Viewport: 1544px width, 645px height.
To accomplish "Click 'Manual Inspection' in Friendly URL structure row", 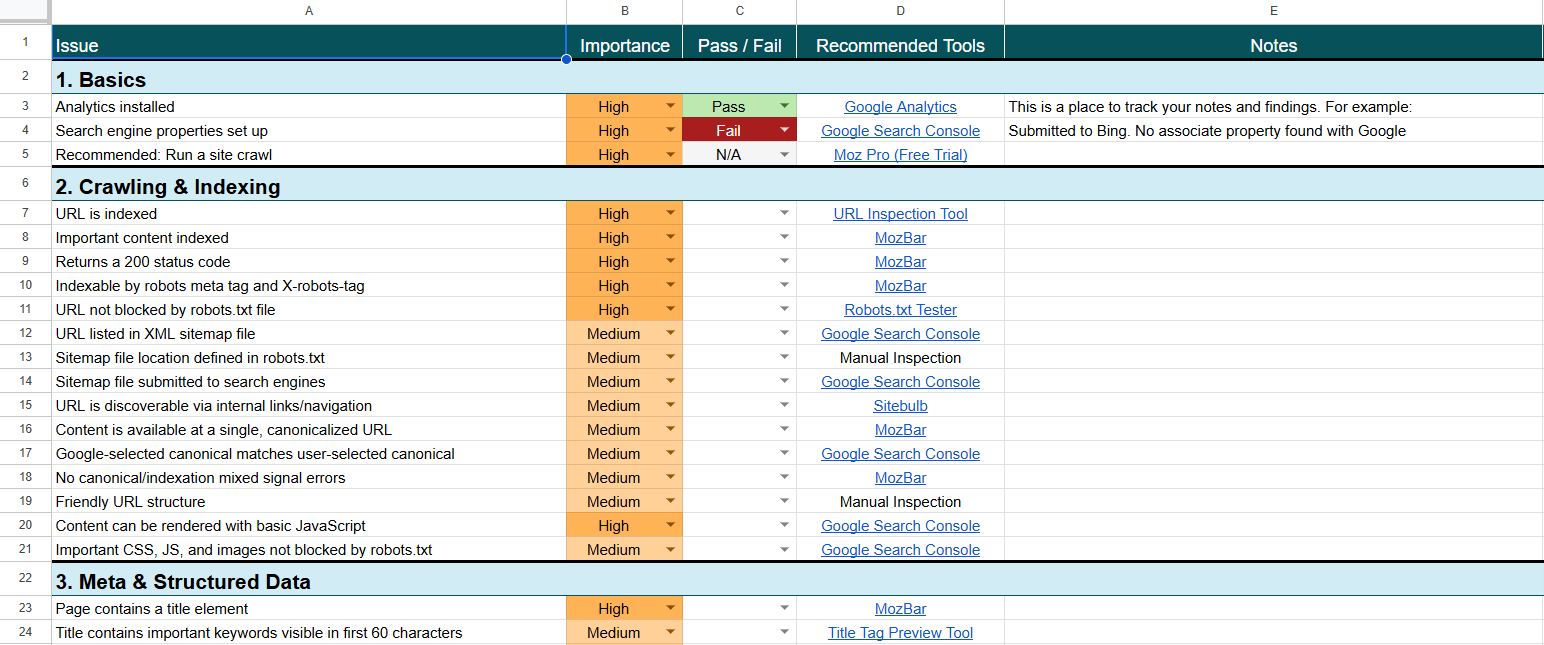I will pos(900,501).
